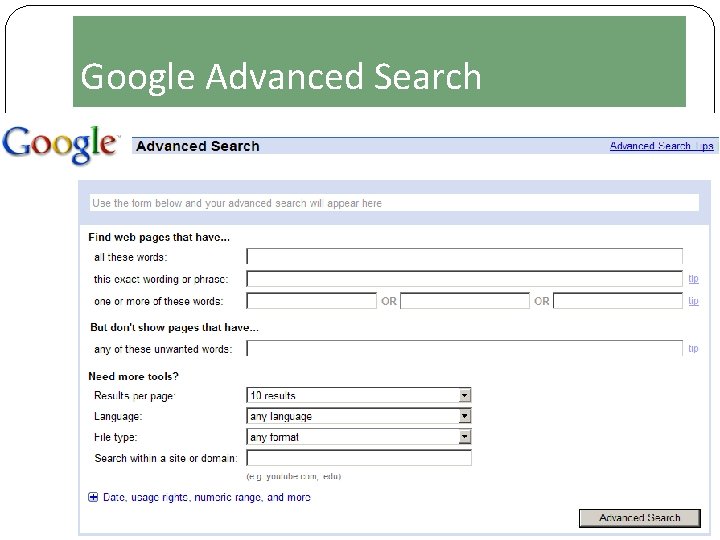
Task: Click the example text under domain field
Action: pyautogui.click(x=294, y=476)
